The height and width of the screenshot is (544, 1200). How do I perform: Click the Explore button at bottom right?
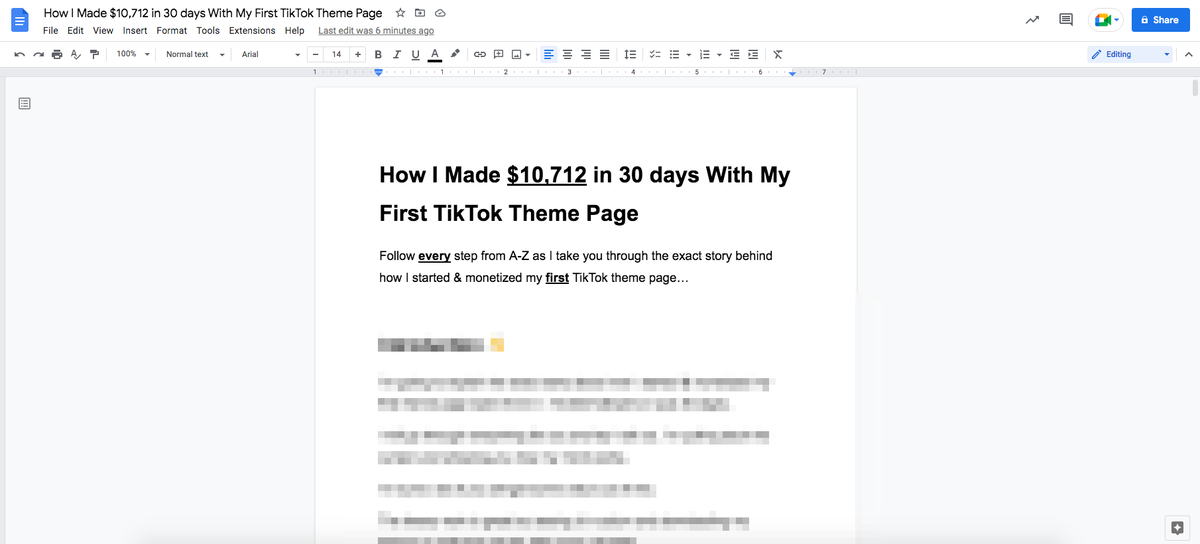tap(1177, 526)
